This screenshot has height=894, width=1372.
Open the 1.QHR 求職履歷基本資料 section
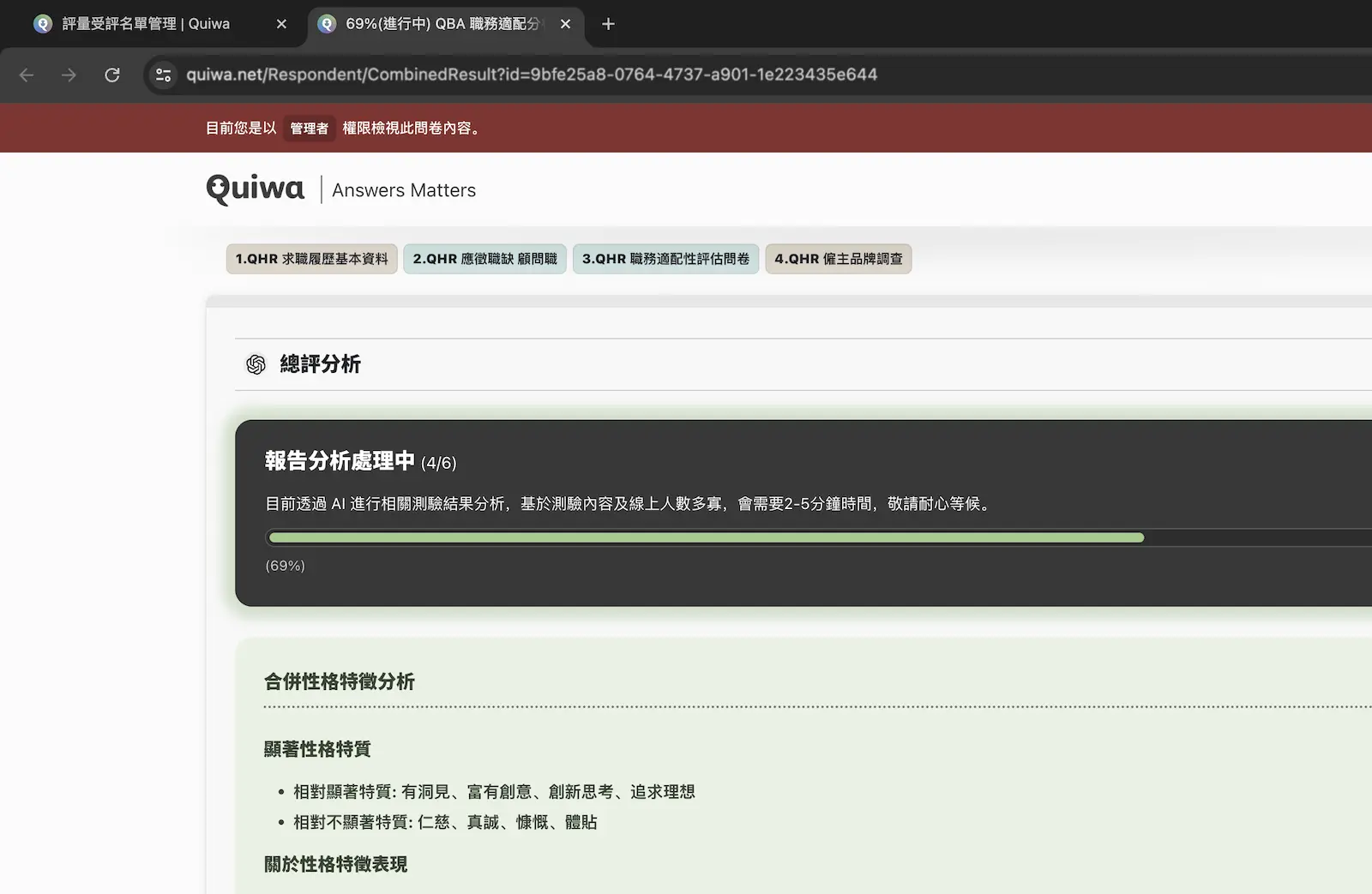coord(311,259)
